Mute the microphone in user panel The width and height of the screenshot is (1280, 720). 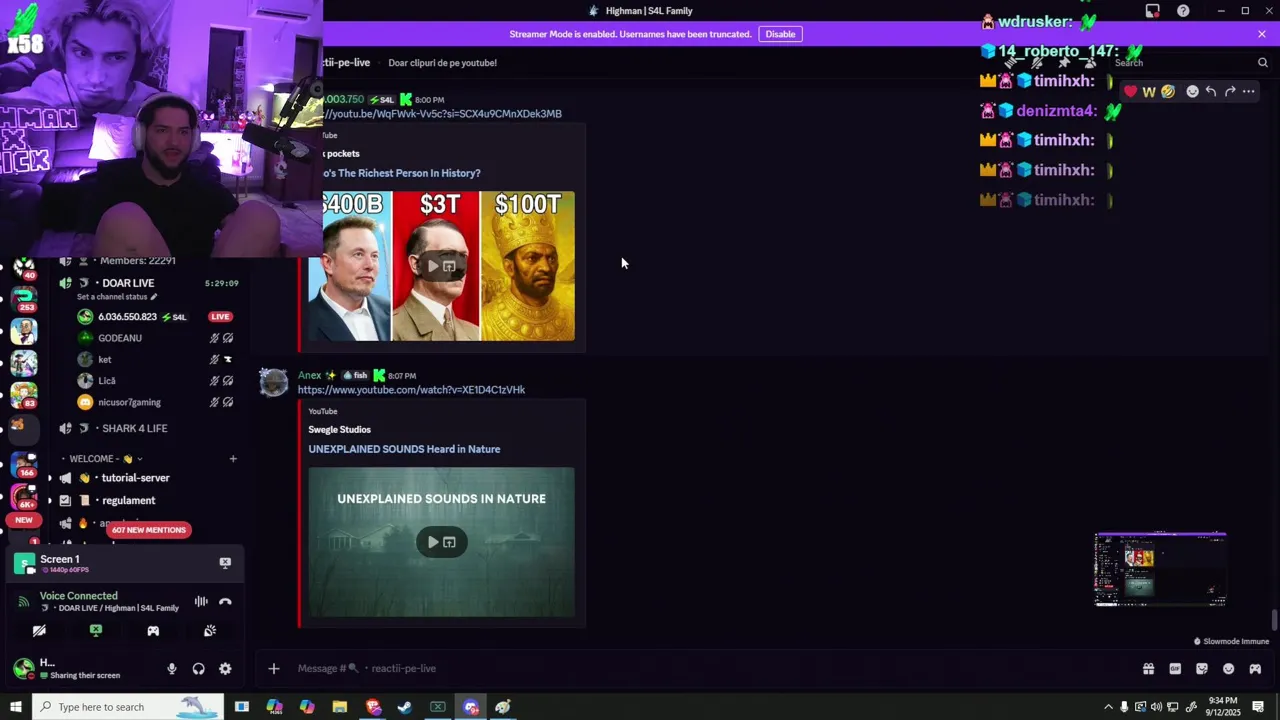pos(172,669)
